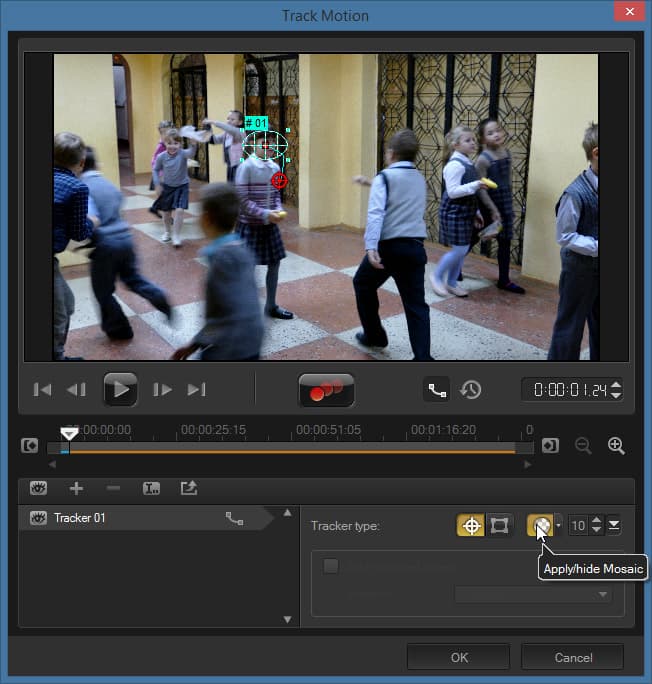652x684 pixels.
Task: Toggle tracking path display beside the reset icon
Action: point(437,390)
